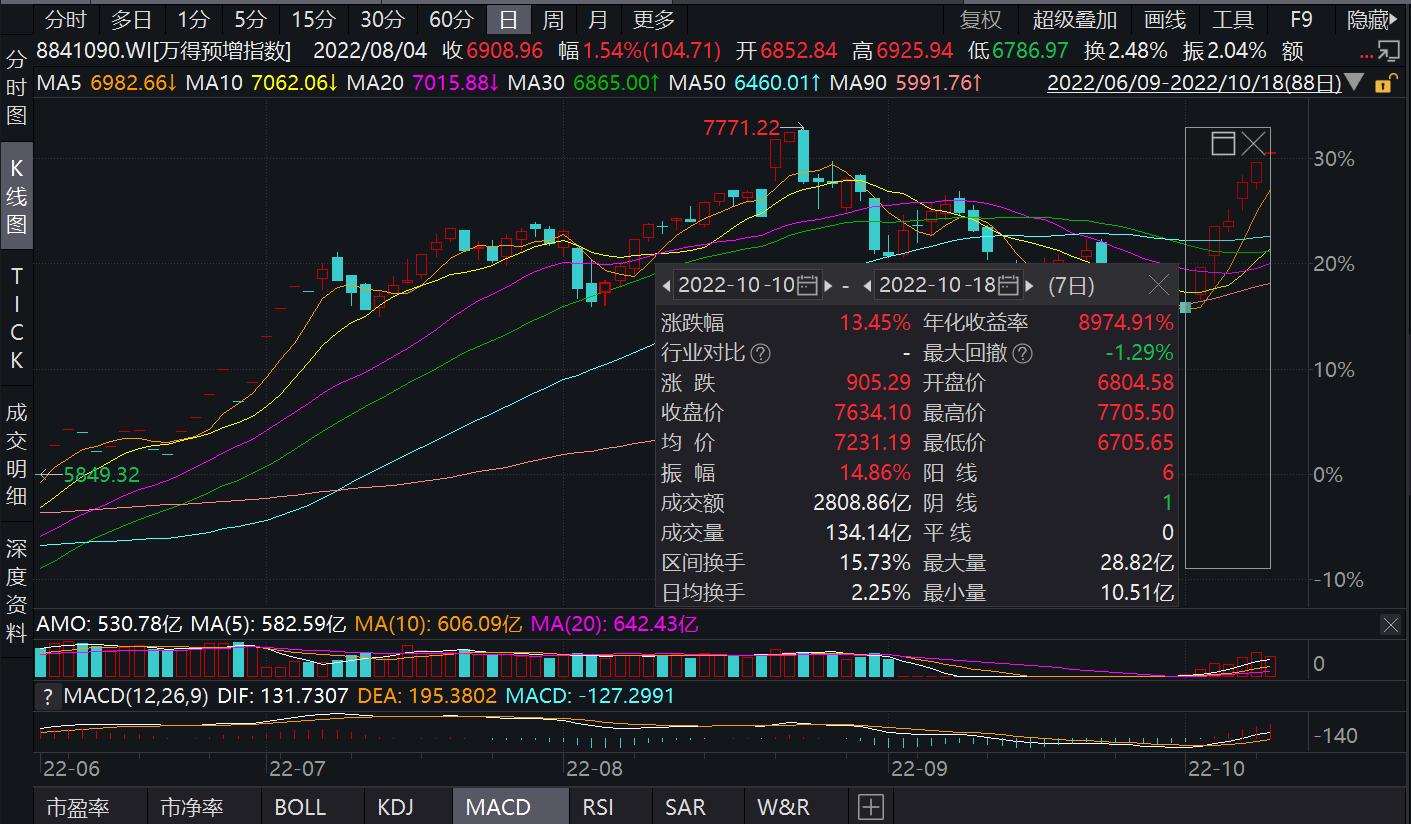Step the end date back one day
The width and height of the screenshot is (1411, 824).
point(868,286)
